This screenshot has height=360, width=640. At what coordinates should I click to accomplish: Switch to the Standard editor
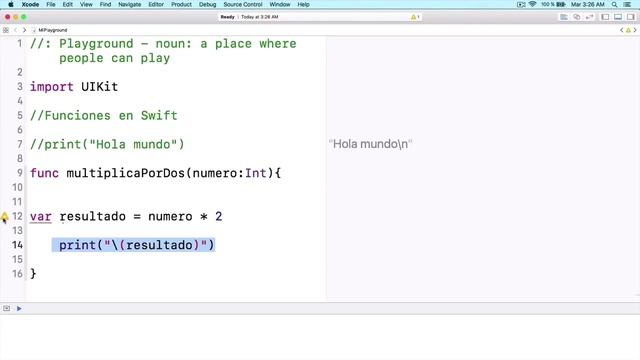click(x=564, y=17)
